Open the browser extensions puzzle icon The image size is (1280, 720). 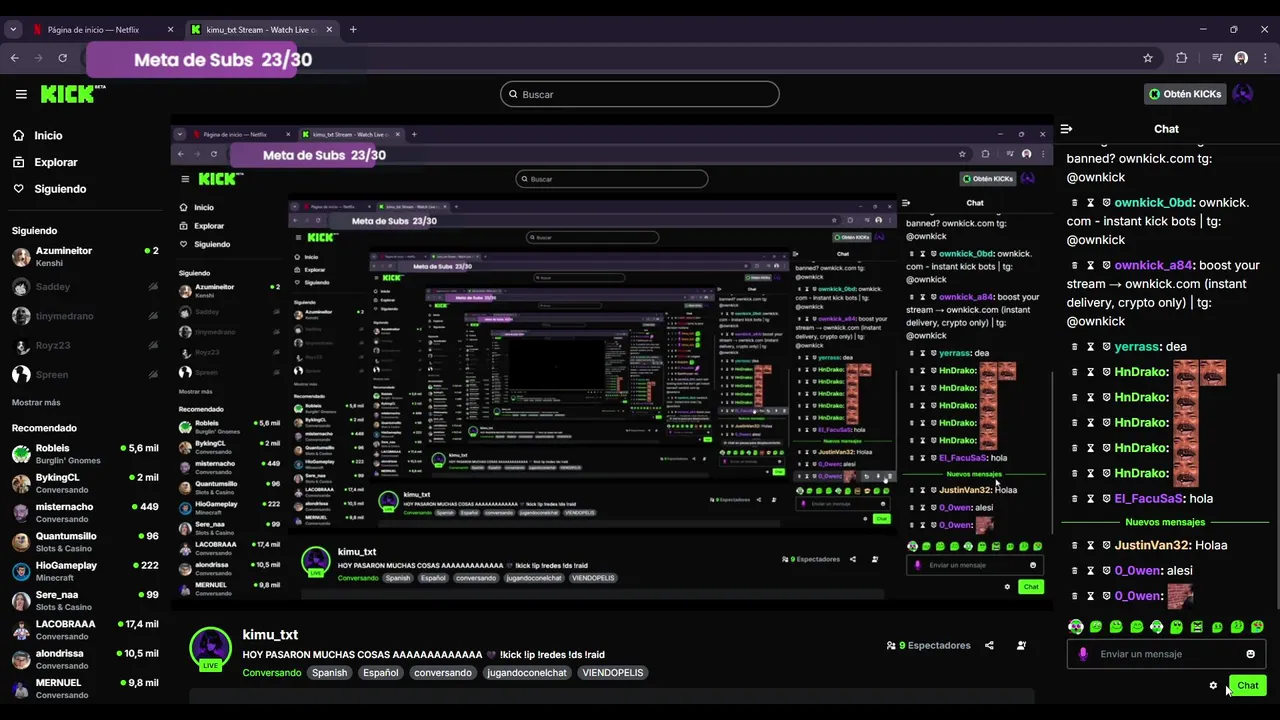pos(1181,58)
